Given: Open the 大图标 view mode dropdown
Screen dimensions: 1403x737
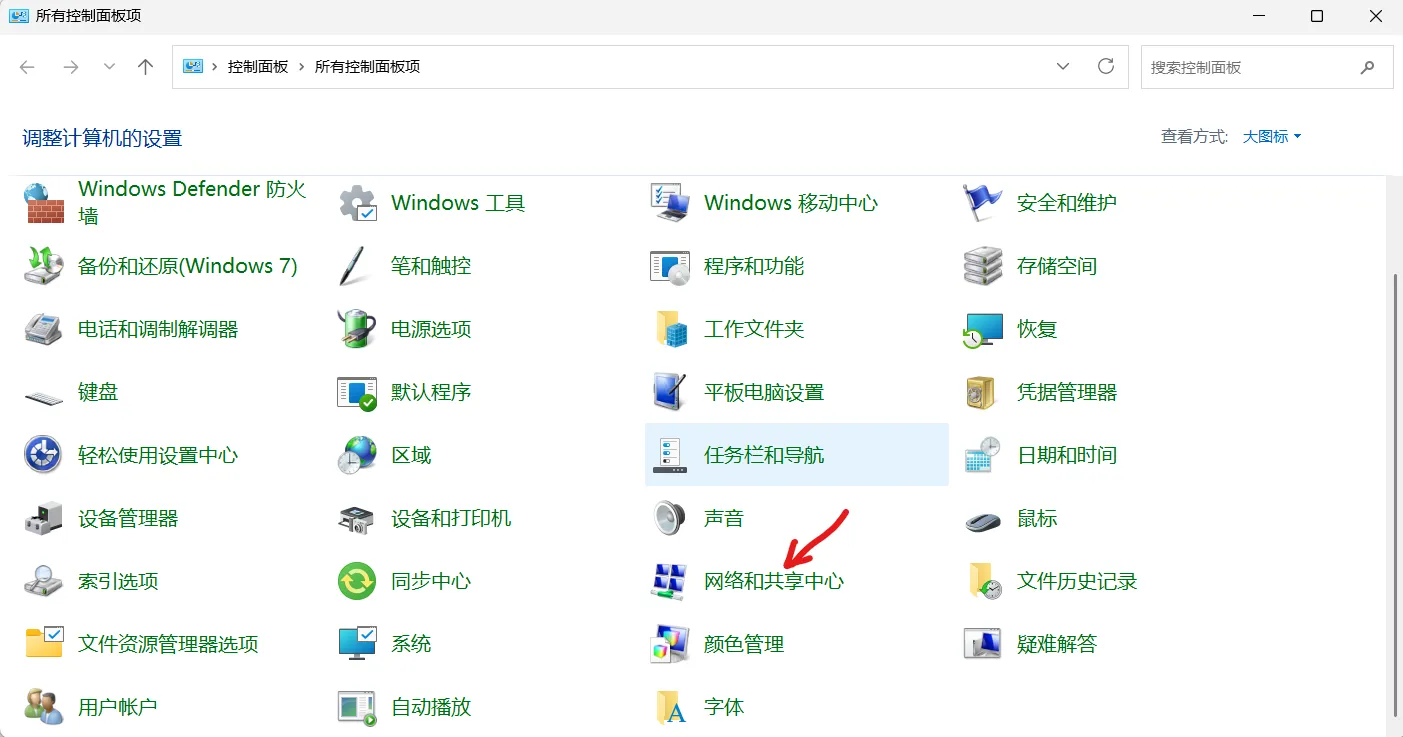Looking at the screenshot, I should [1272, 137].
